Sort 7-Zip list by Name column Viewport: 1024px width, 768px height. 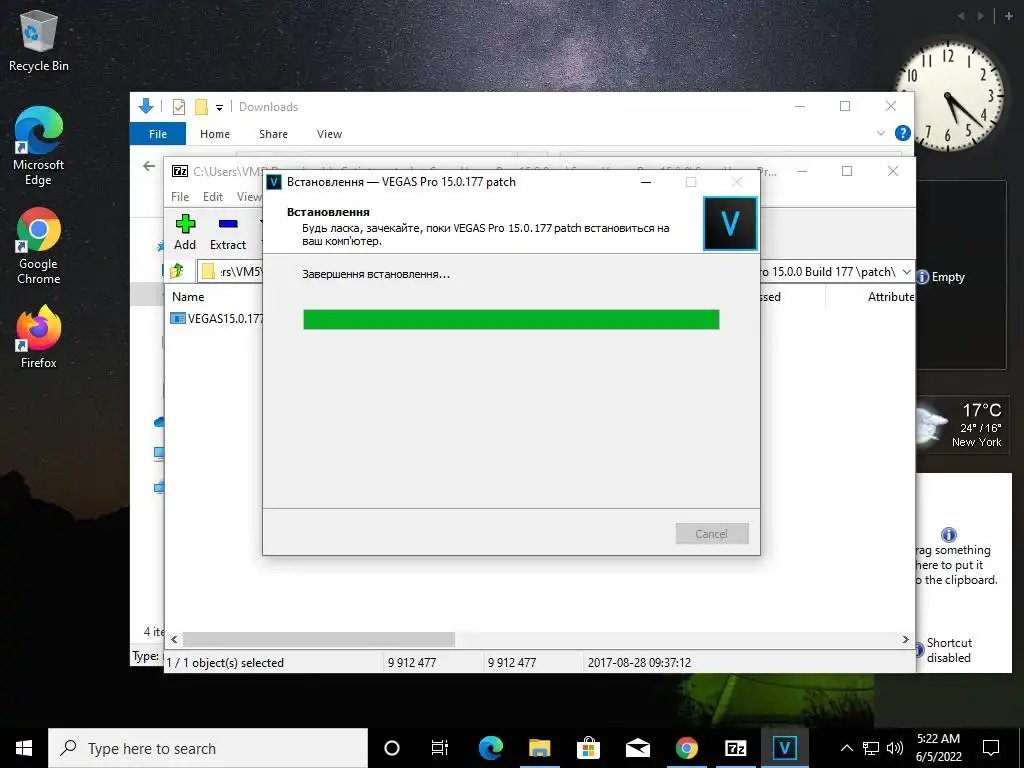coord(188,296)
